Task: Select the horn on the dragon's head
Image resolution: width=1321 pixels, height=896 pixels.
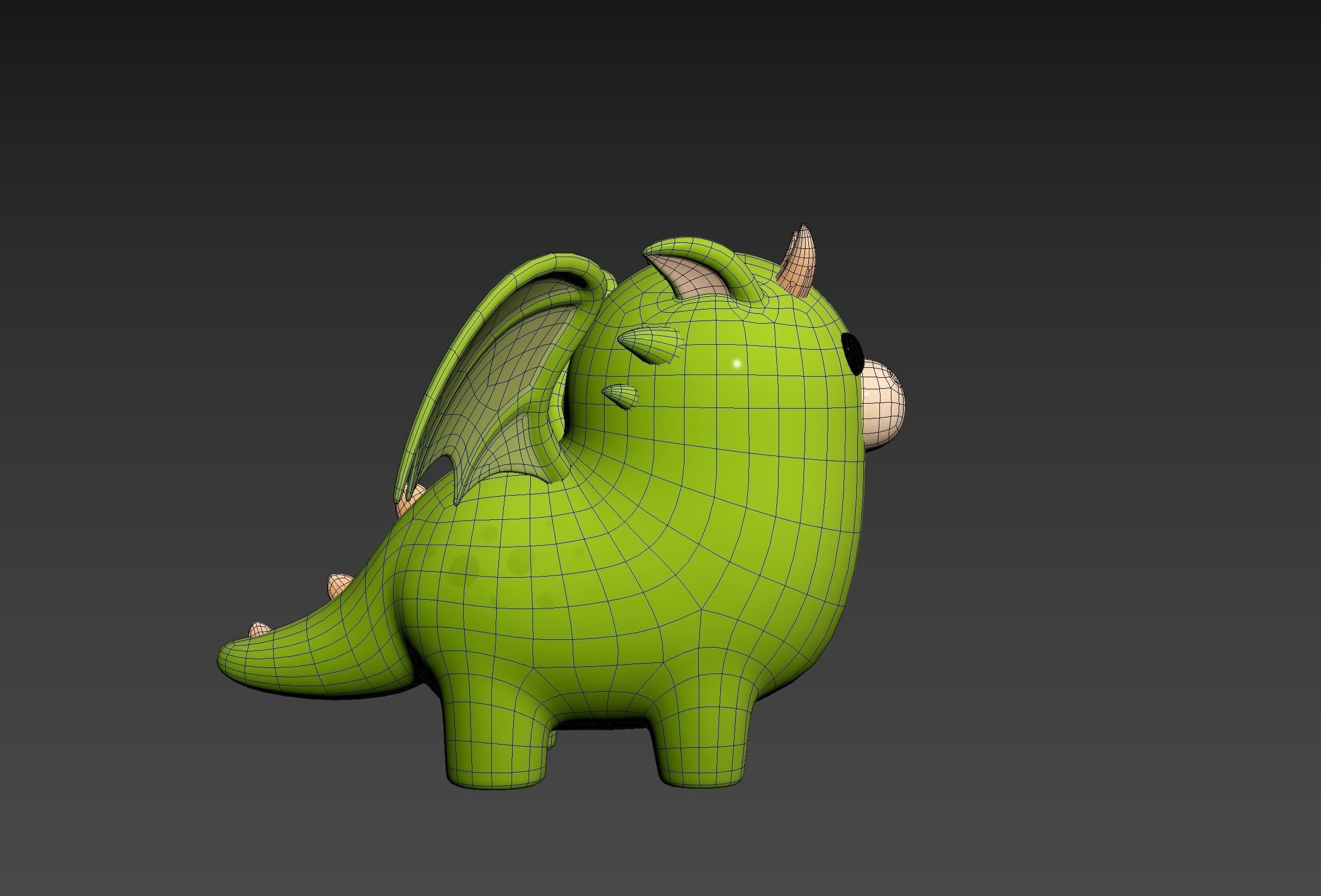Action: (798, 262)
